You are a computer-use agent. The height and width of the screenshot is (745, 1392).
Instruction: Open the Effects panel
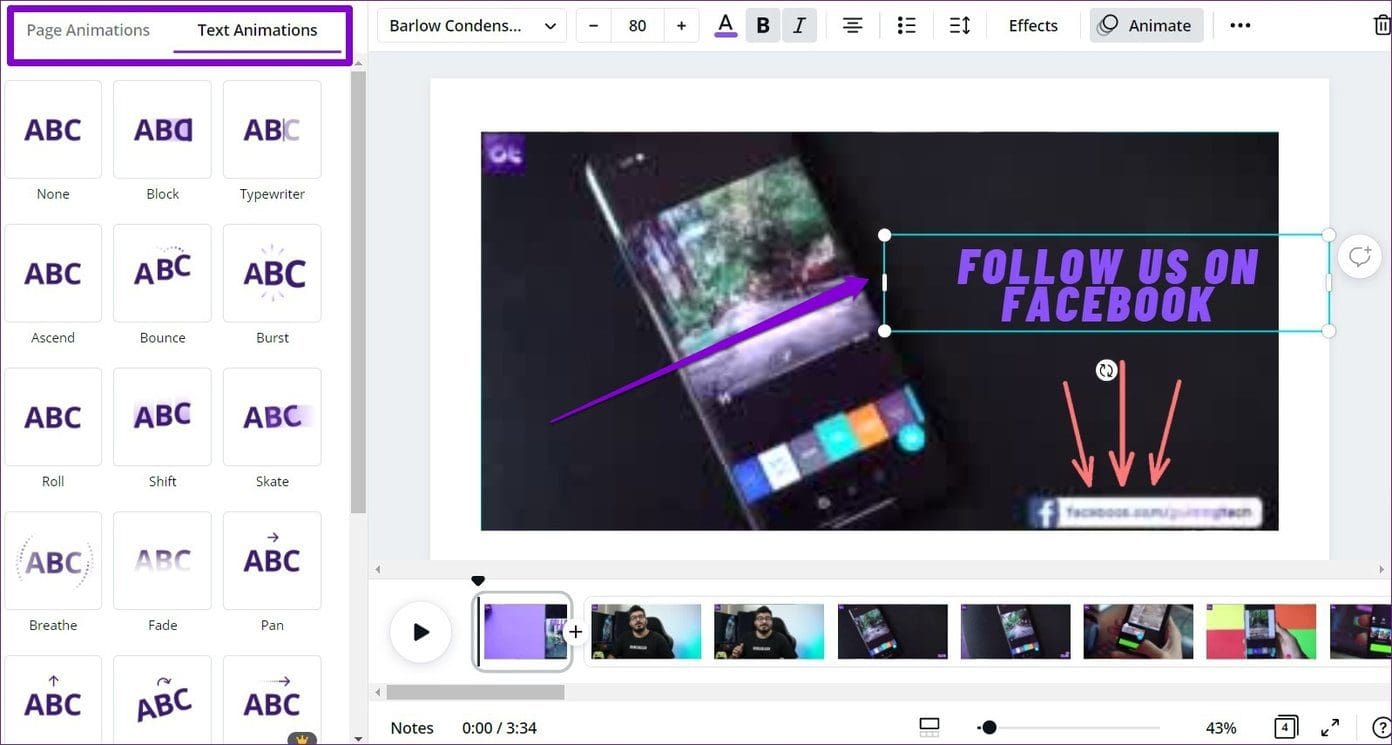click(1032, 25)
